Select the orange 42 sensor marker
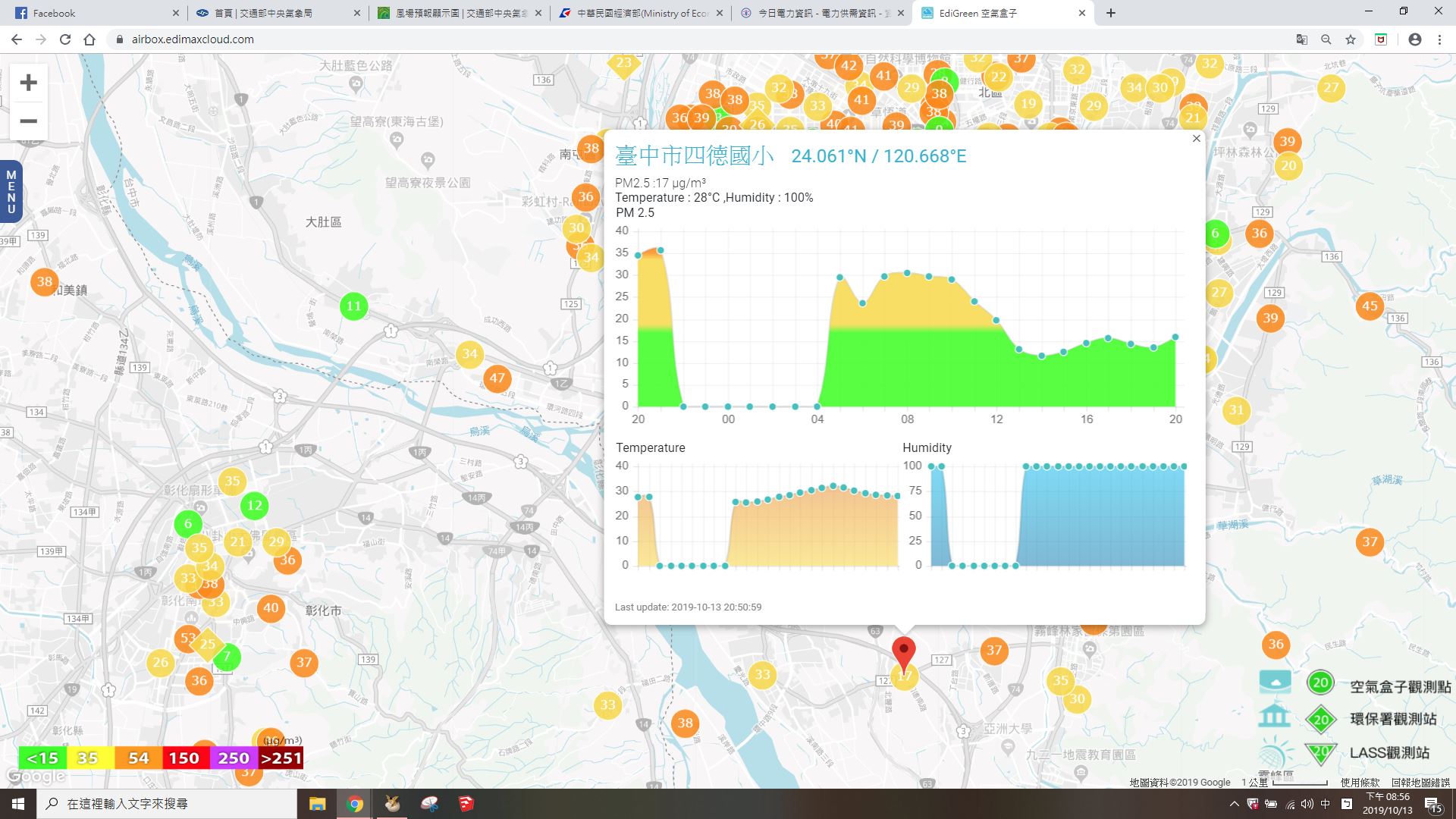 [849, 66]
